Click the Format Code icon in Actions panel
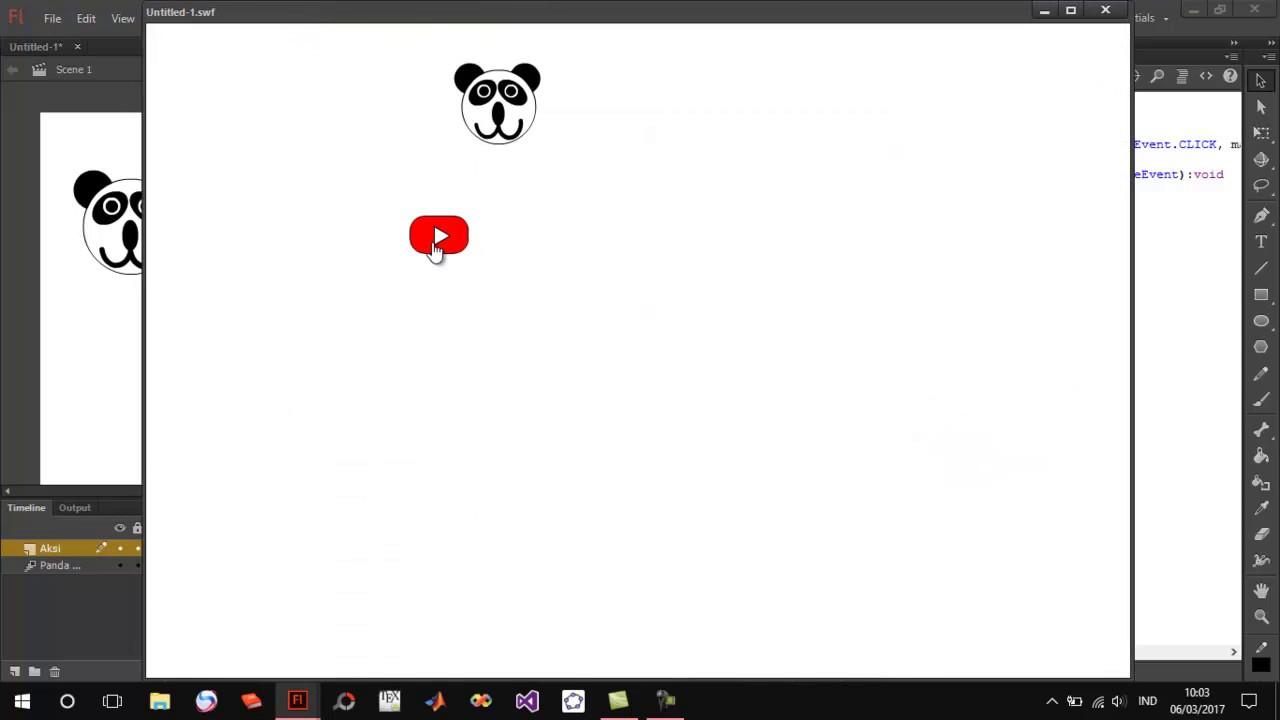This screenshot has width=1280, height=720. pos(1182,76)
